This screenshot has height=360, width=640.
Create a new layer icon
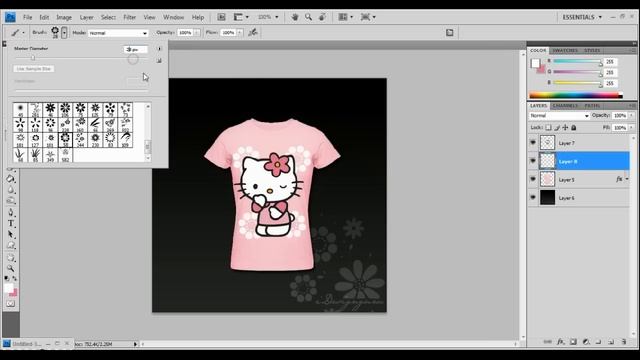point(611,342)
